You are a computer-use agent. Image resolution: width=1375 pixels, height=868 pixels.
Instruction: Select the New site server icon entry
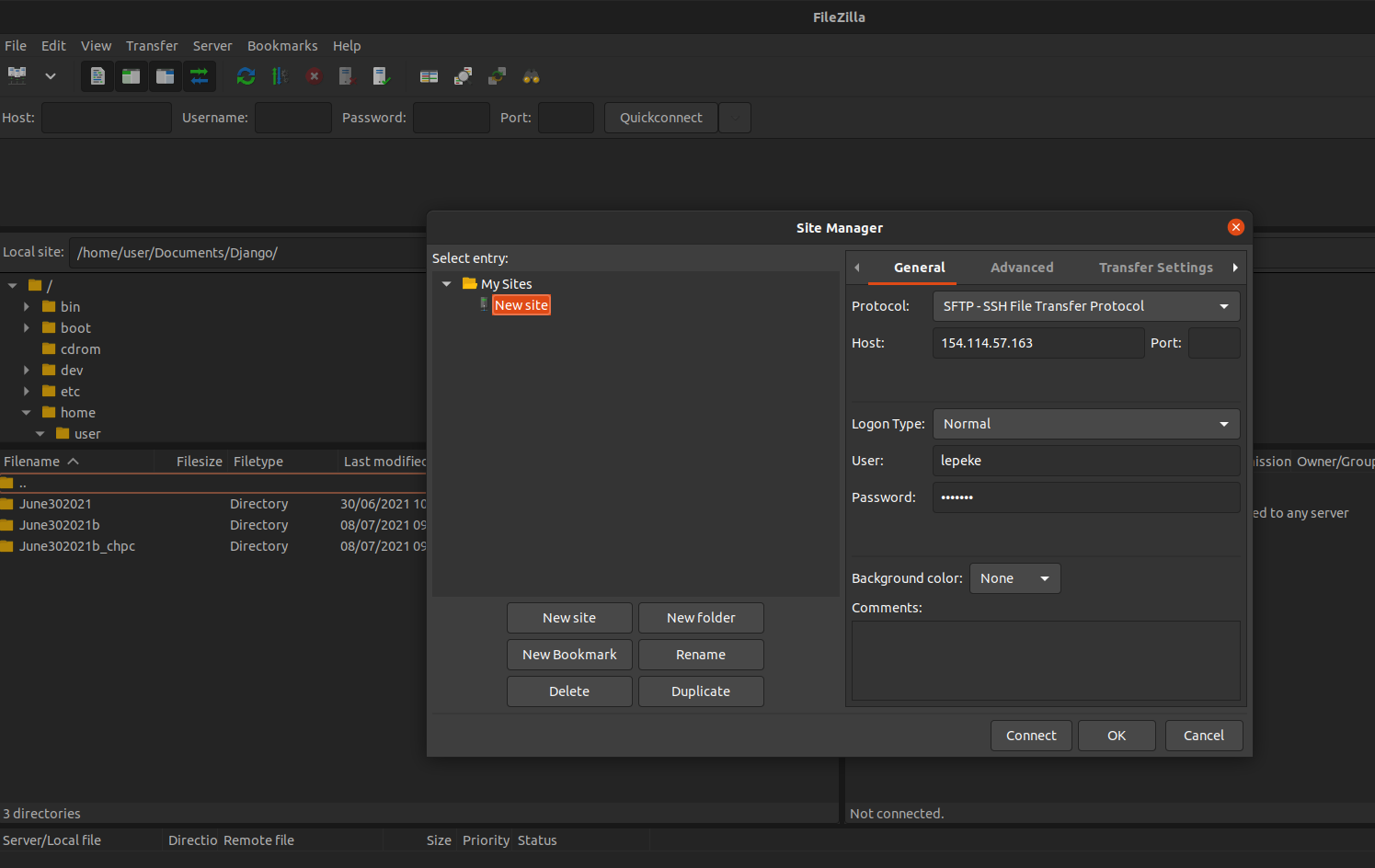(x=484, y=304)
